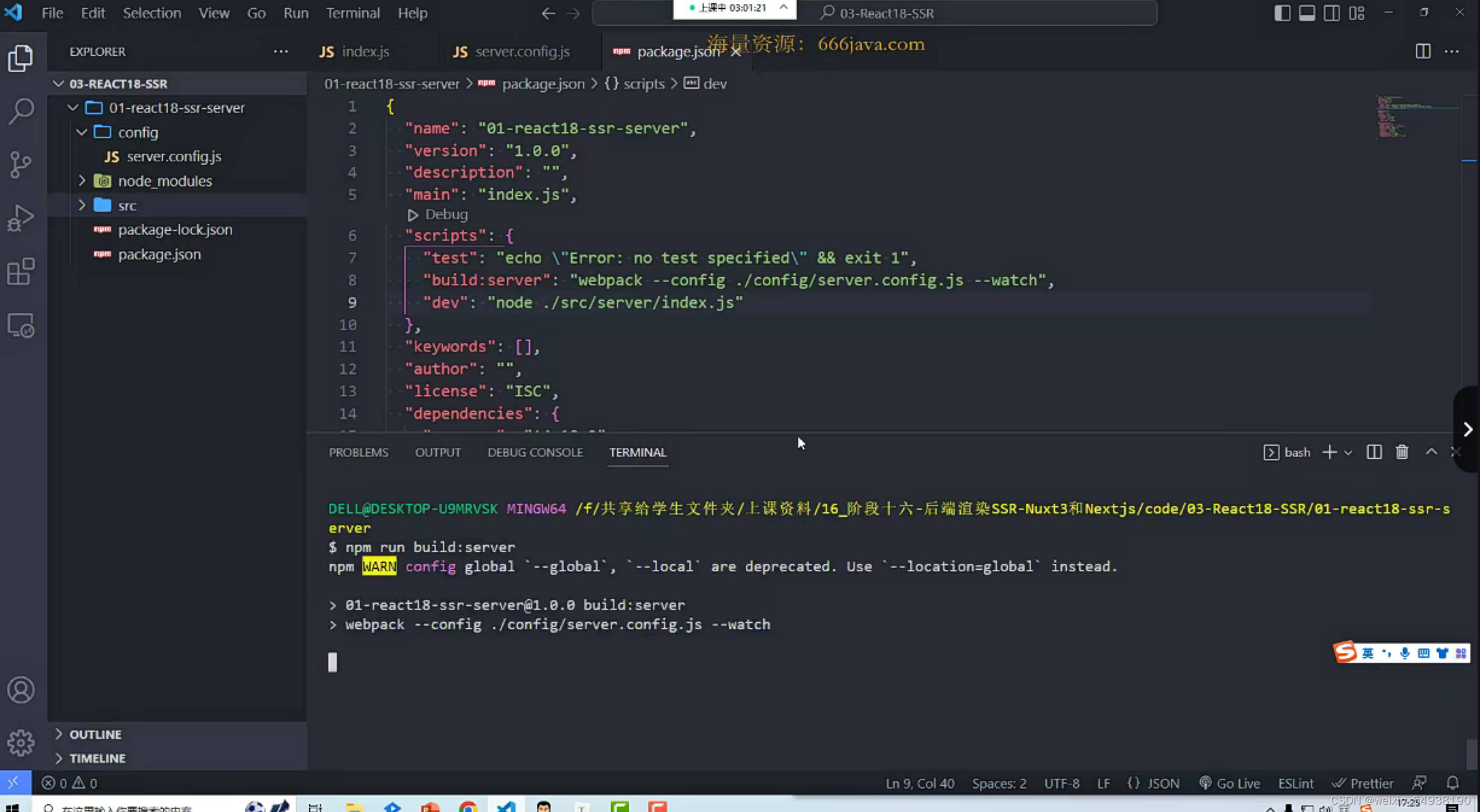
Task: Open the Search view in the activity bar
Action: pyautogui.click(x=21, y=112)
